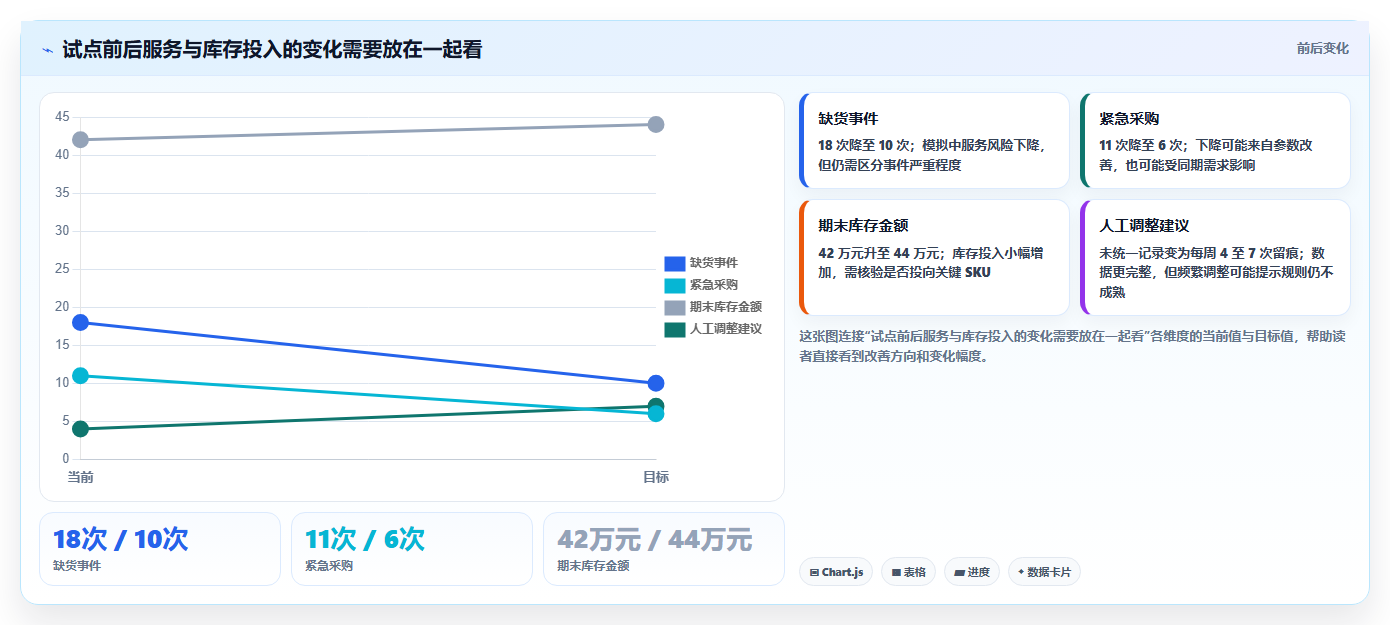Toggle 人工调整建议 legend color box

point(675,329)
